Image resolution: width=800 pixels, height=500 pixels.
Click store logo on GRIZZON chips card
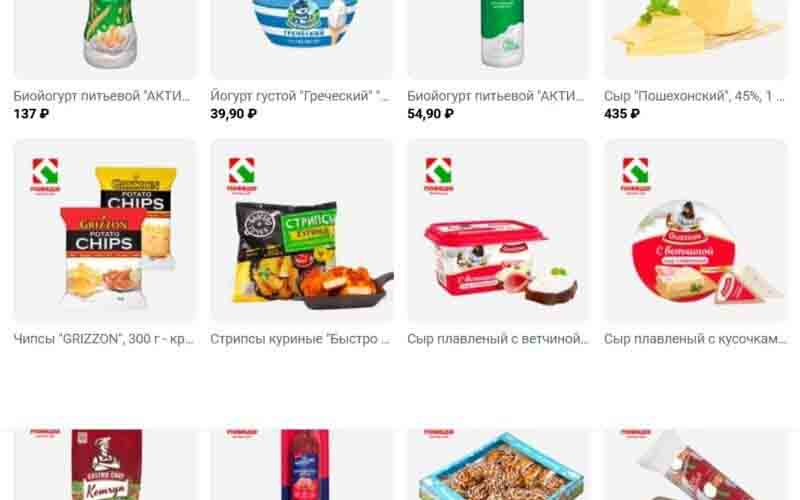coord(45,176)
